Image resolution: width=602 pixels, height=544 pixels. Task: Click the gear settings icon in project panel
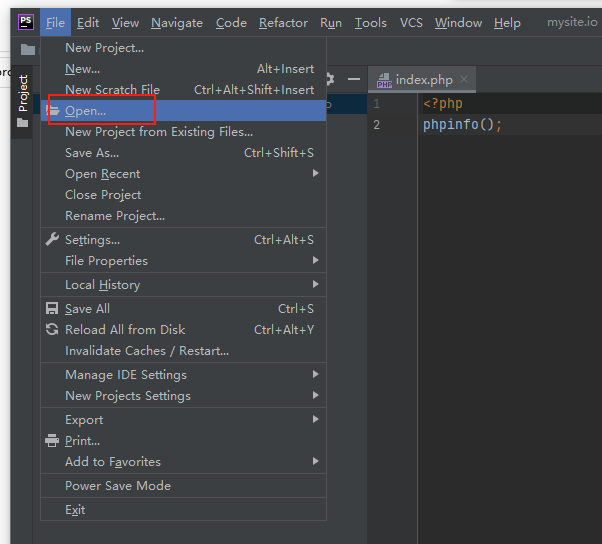coord(330,79)
